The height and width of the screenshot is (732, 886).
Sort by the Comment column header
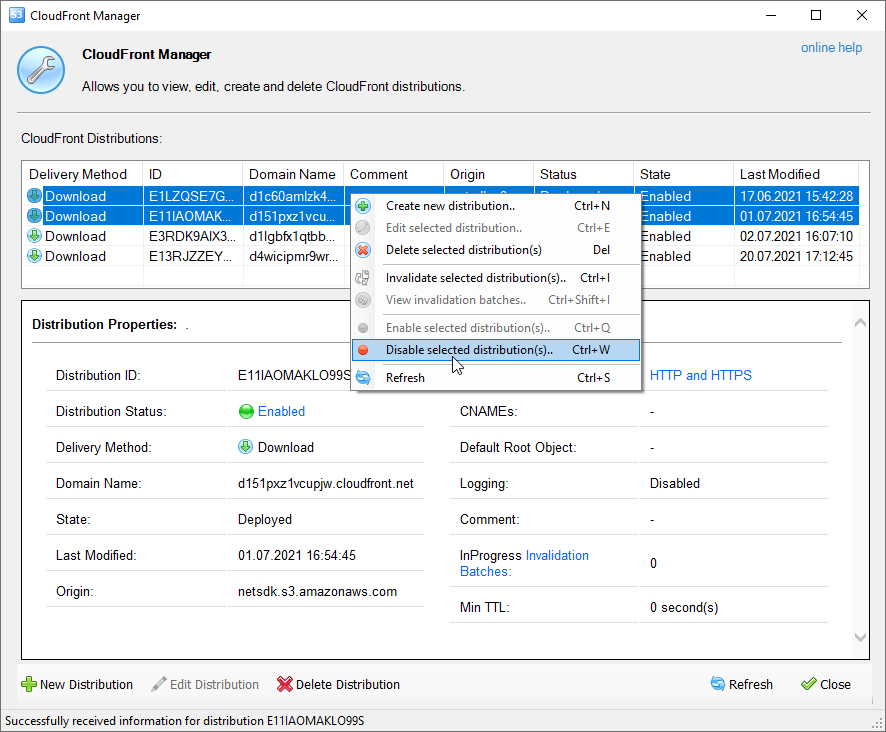393,174
